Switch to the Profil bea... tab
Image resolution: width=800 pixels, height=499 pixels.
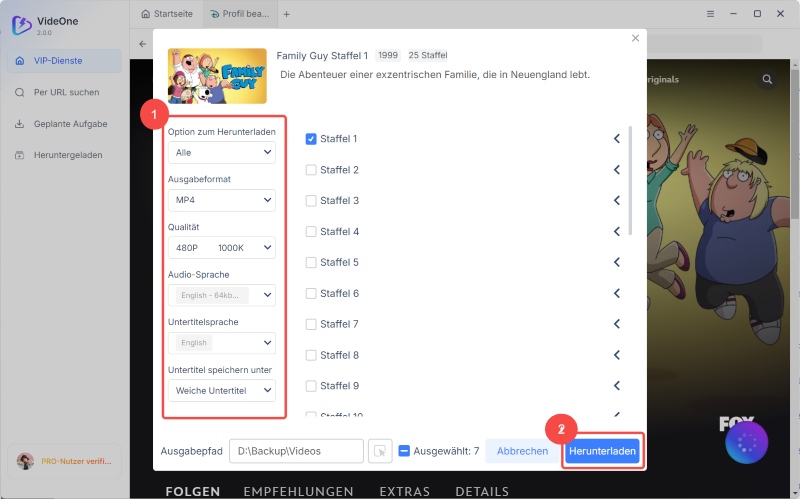coord(239,14)
